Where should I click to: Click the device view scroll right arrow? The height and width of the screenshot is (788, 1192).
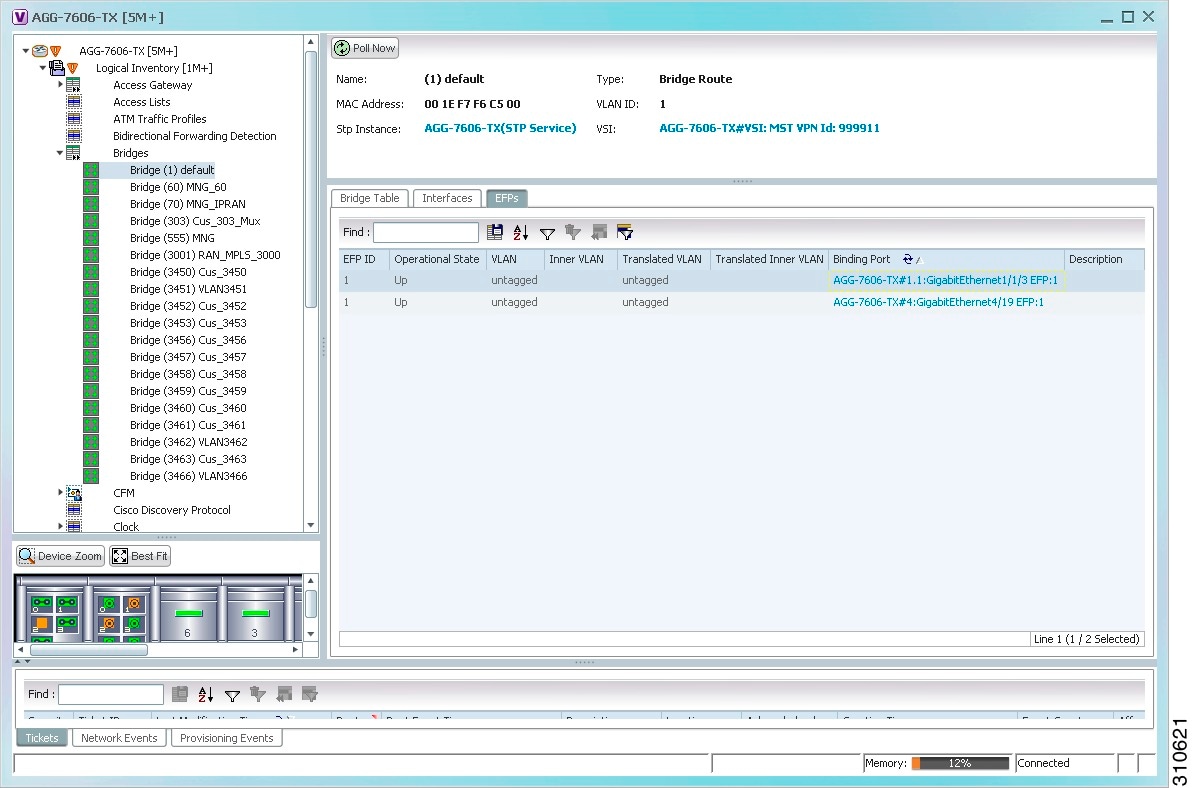(x=295, y=650)
